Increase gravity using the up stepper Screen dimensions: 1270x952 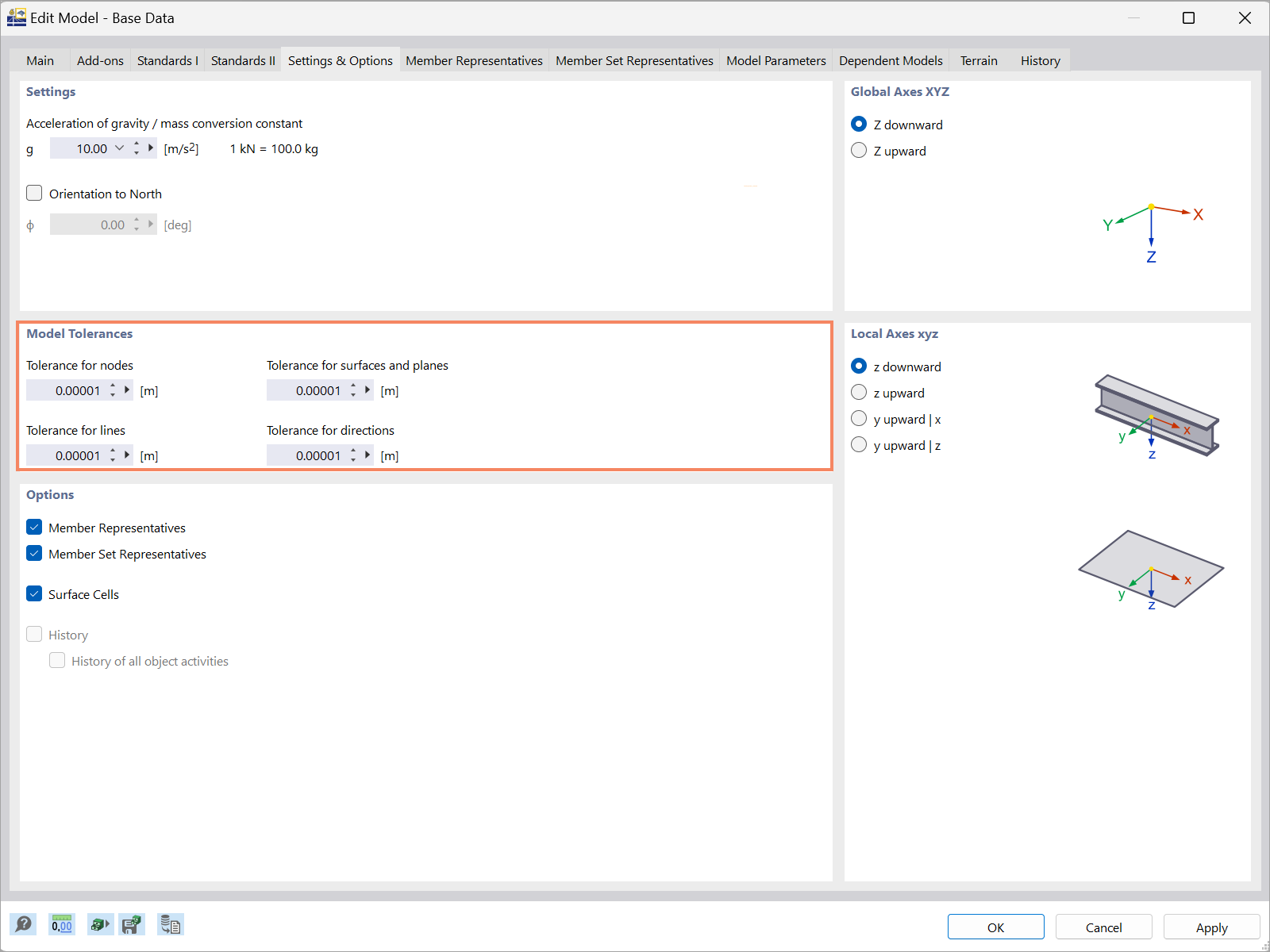pos(136,144)
